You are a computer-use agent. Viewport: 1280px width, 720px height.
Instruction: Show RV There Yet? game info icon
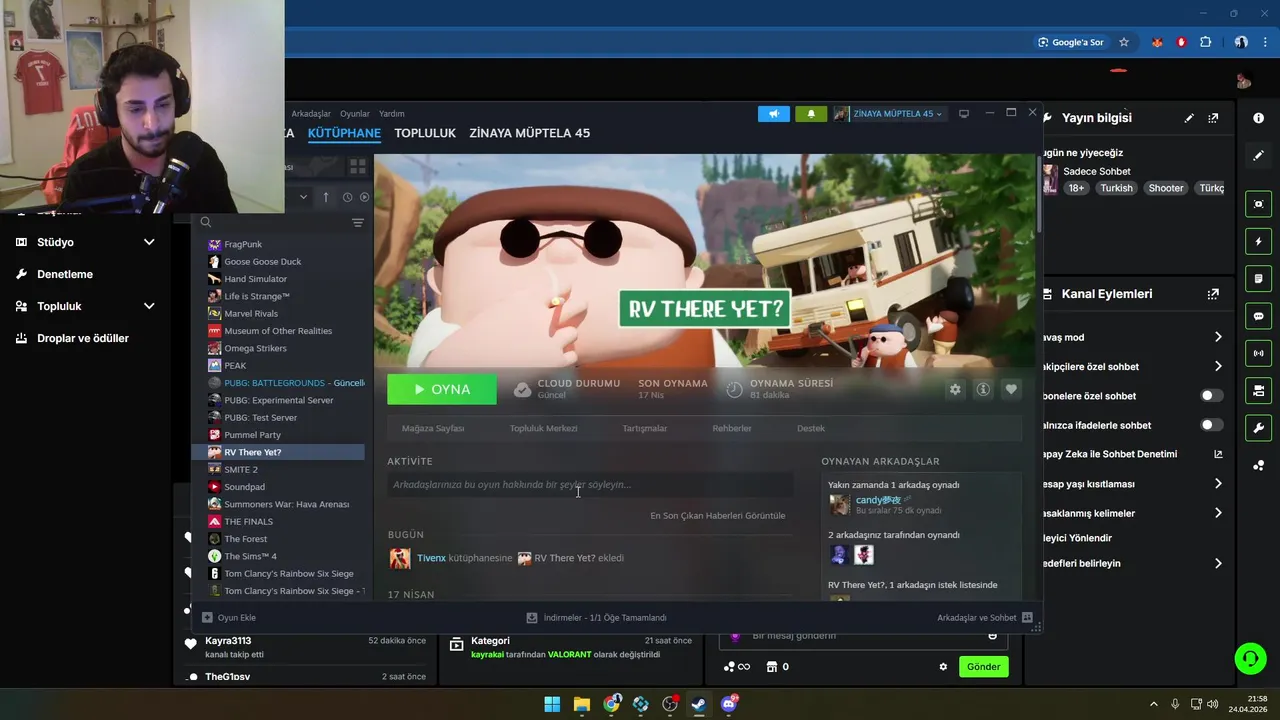click(983, 389)
